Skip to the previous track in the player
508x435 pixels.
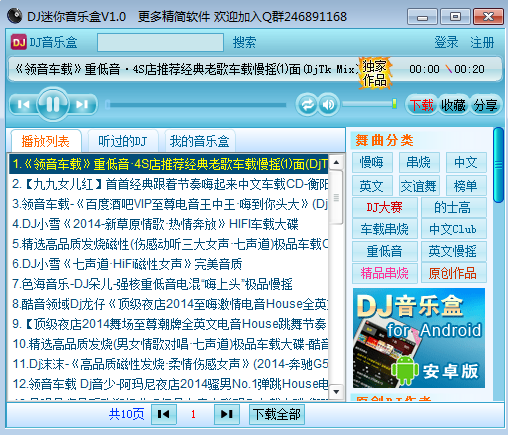click(x=23, y=105)
